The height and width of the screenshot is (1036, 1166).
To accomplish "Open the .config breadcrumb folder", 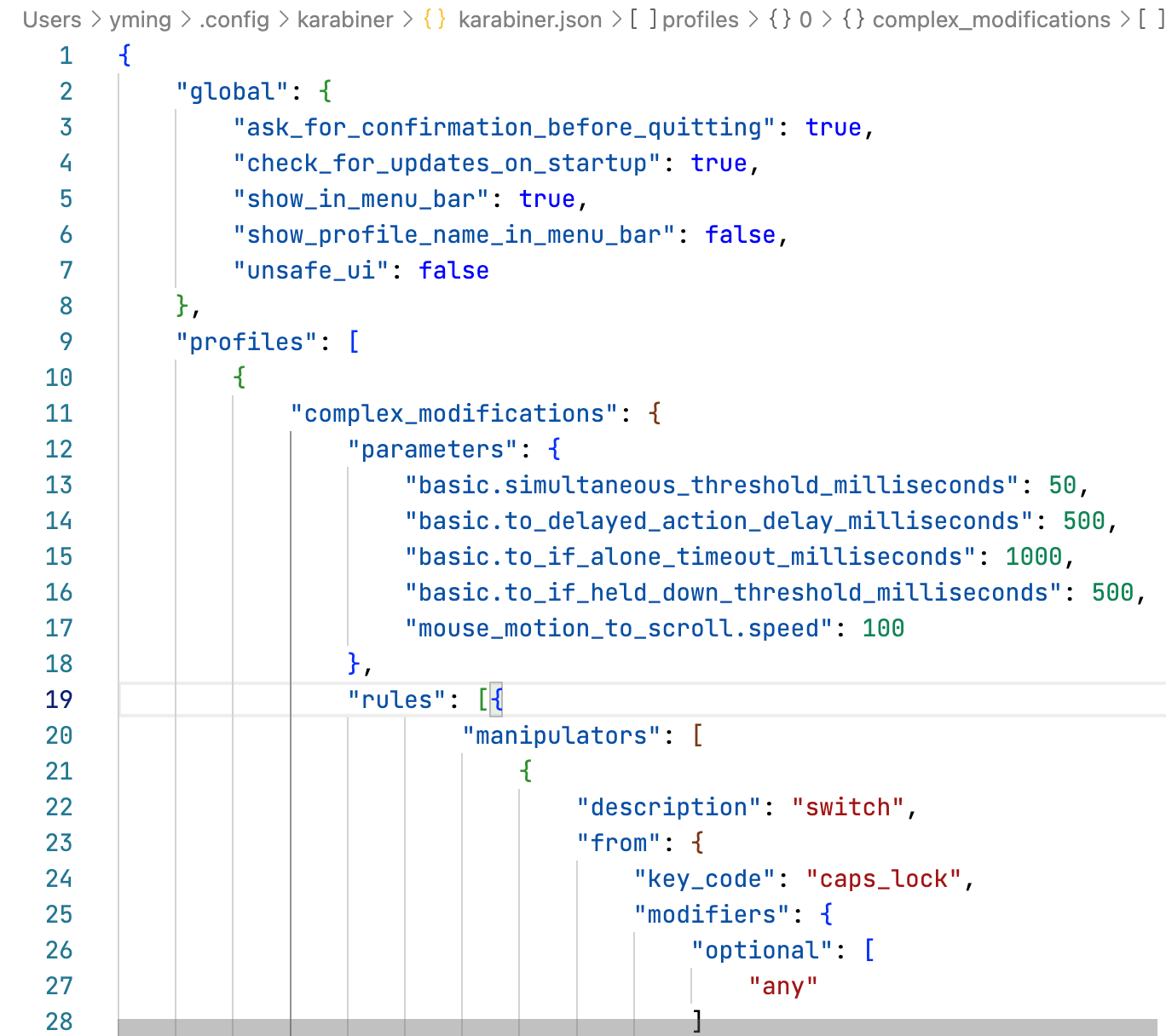I will click(x=234, y=20).
